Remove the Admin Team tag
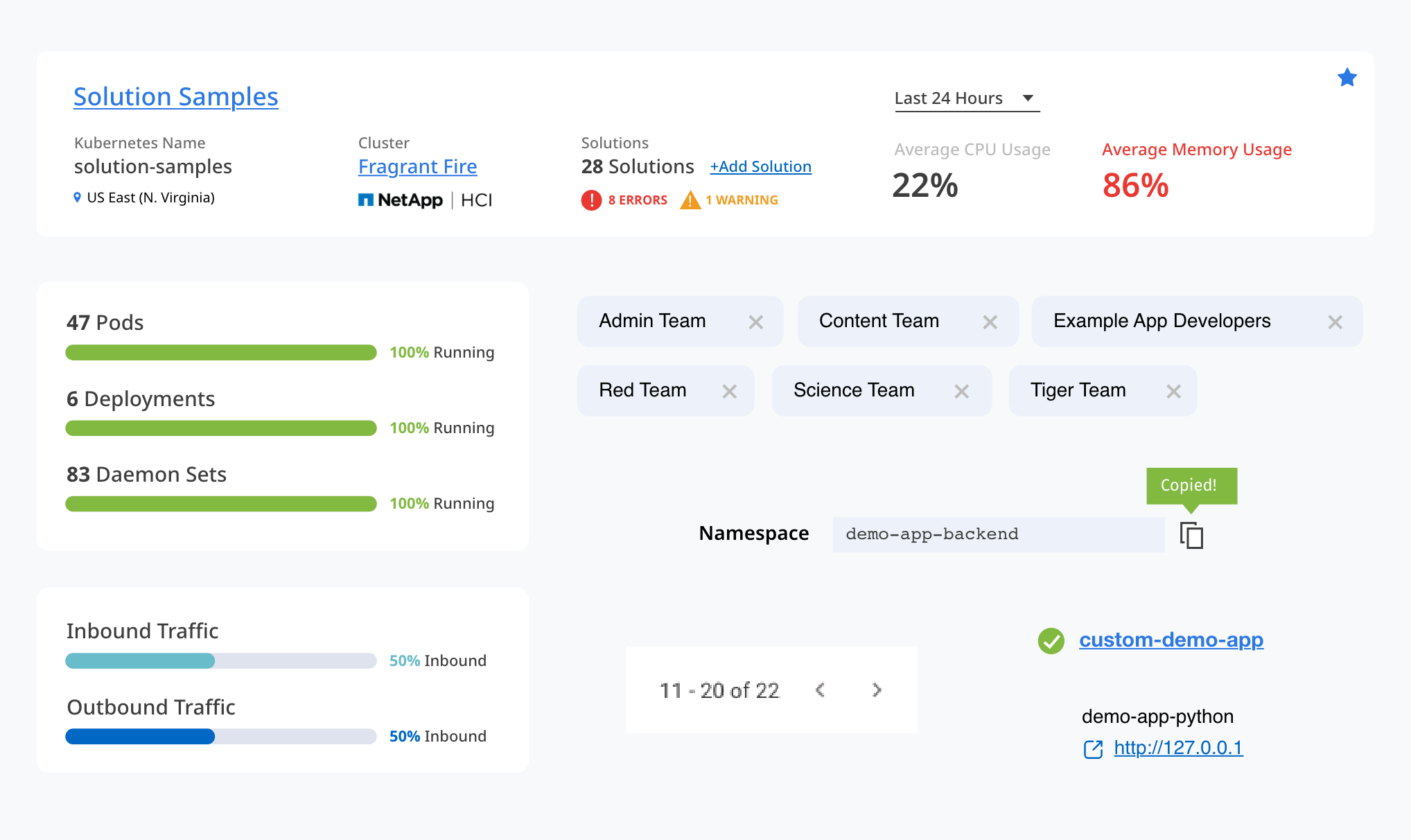 755,322
